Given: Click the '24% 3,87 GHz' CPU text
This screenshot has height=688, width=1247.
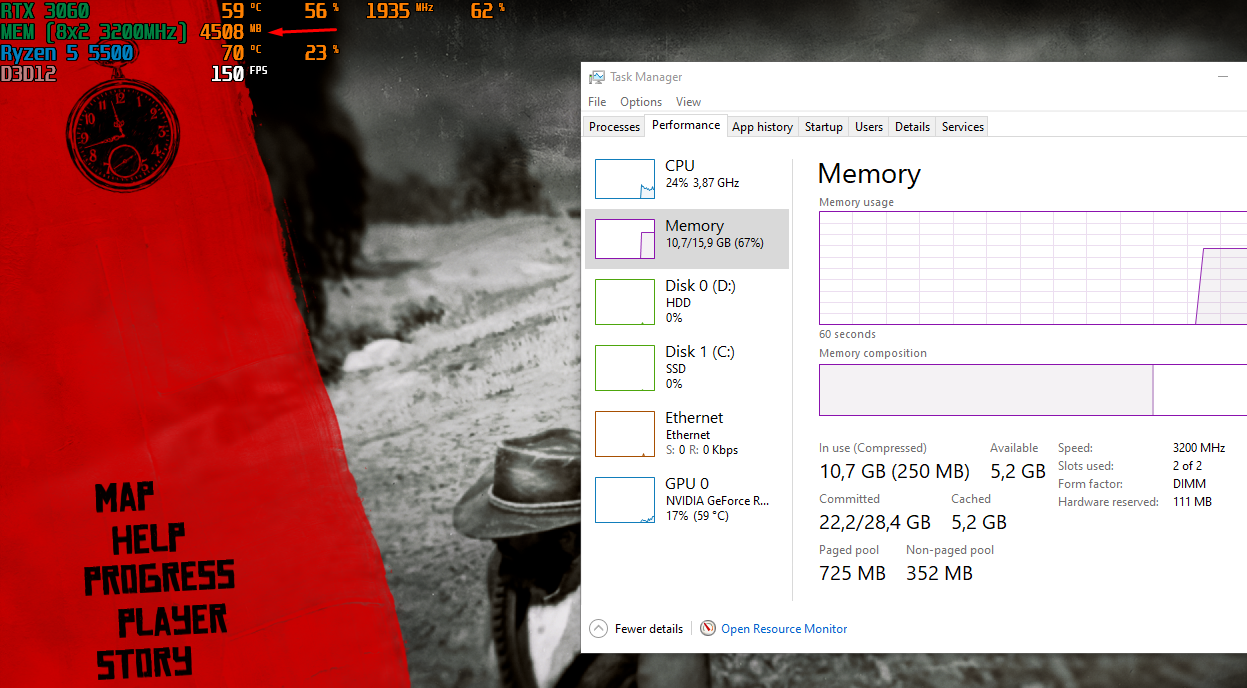Looking at the screenshot, I should click(x=702, y=183).
